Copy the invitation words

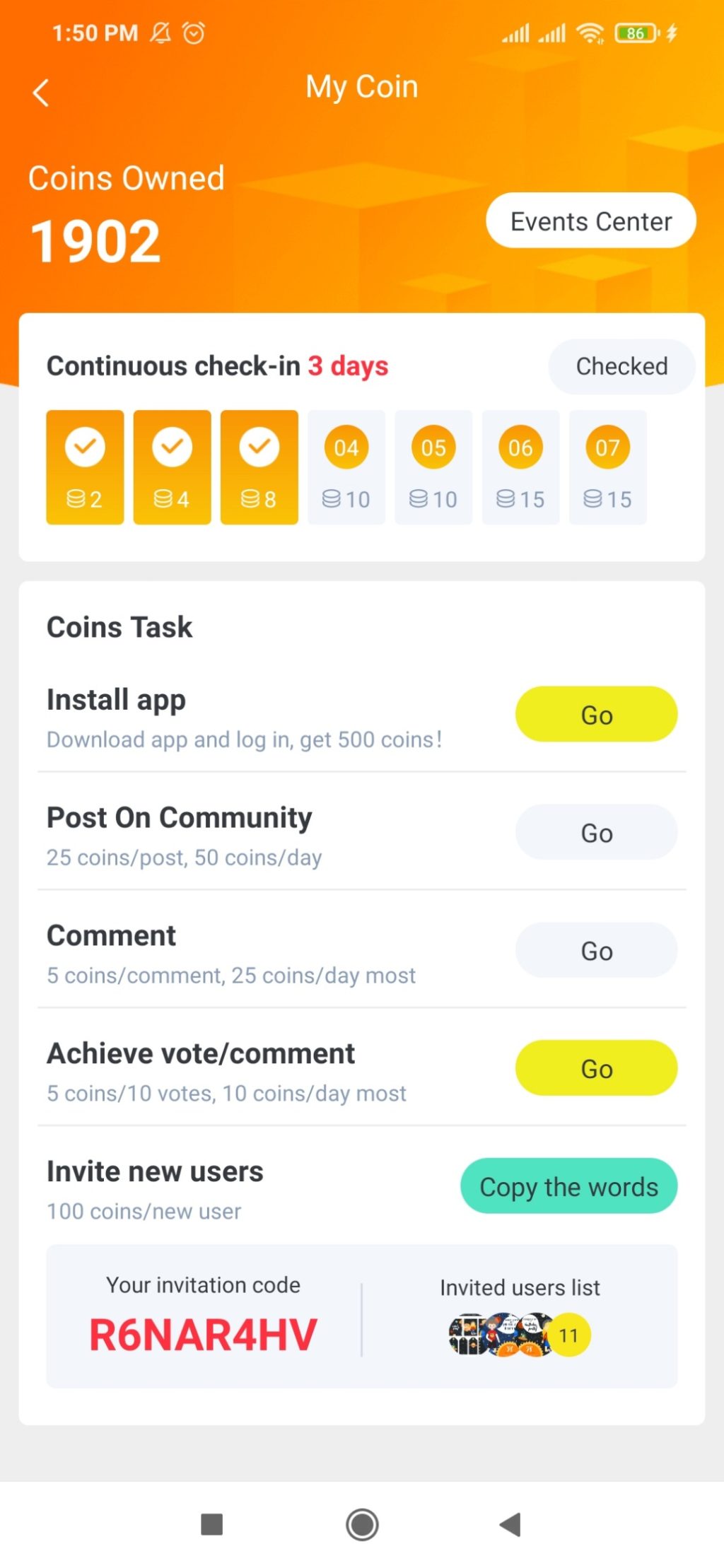coord(568,1186)
